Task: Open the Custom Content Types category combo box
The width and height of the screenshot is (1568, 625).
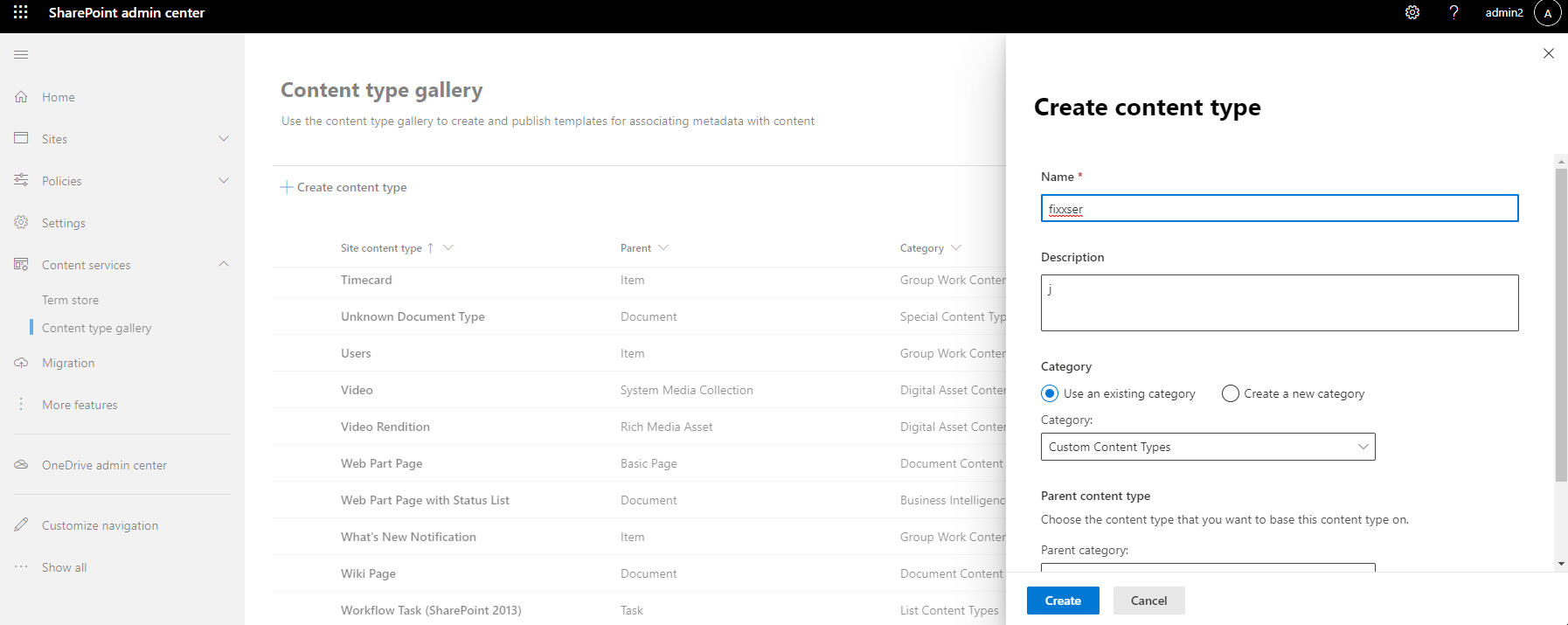Action: [x=1208, y=447]
